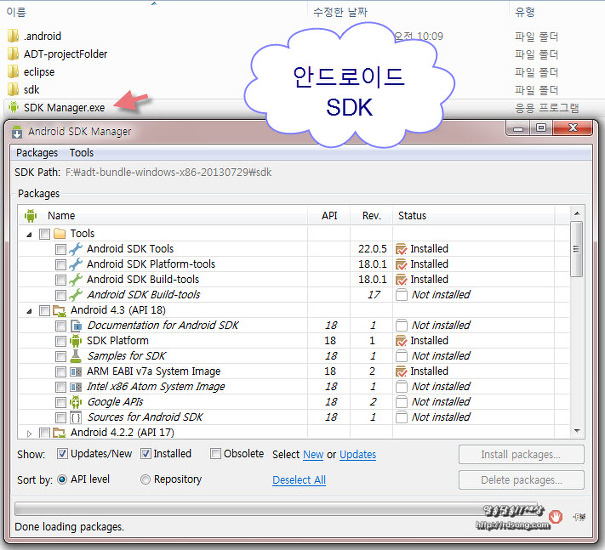Viewport: 605px width, 550px height.
Task: Click the Install packages button
Action: (x=521, y=454)
